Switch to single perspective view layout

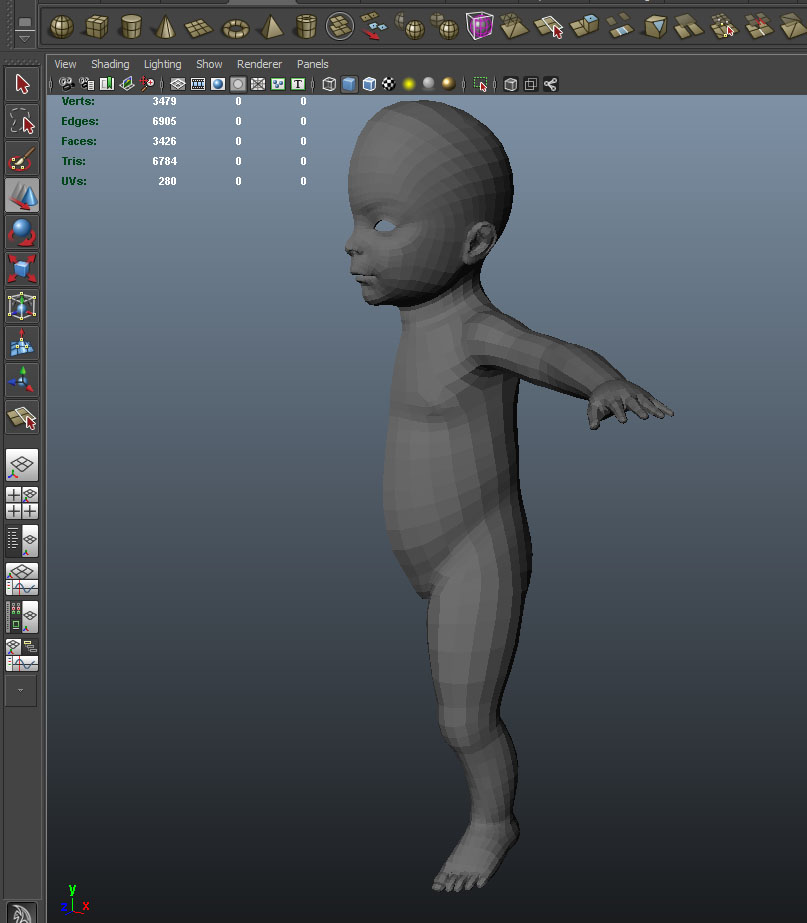pyautogui.click(x=22, y=465)
